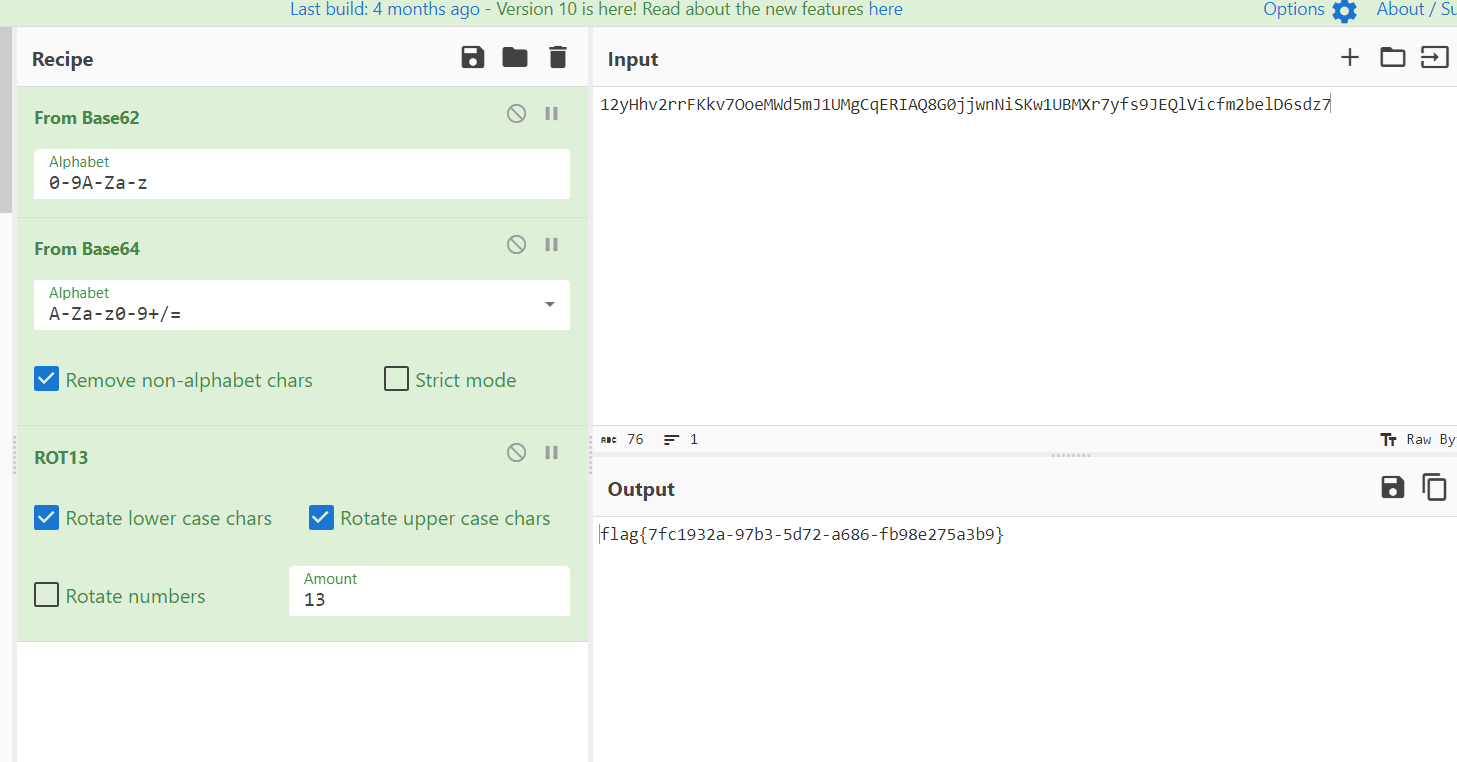The height and width of the screenshot is (762, 1457).
Task: Toggle Rotate lower case chars
Action: [x=47, y=518]
